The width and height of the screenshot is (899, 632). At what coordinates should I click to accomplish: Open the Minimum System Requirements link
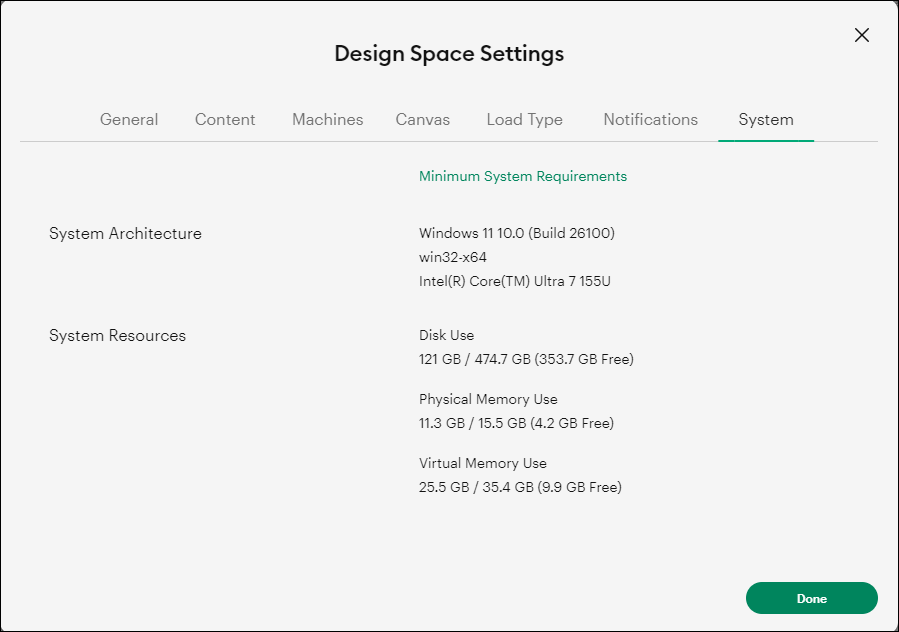(523, 176)
